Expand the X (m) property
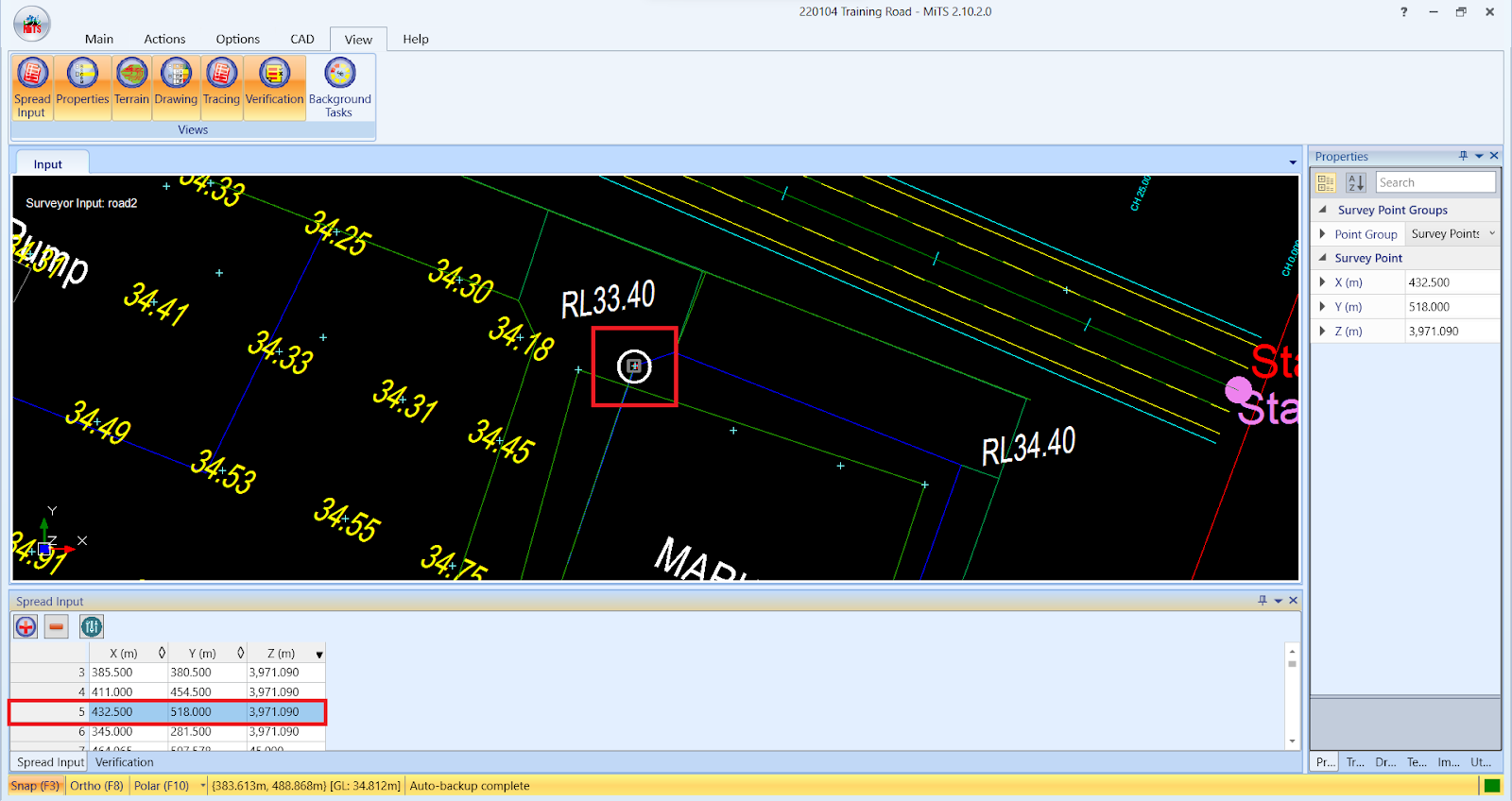This screenshot has height=801, width=1512. pos(1322,282)
